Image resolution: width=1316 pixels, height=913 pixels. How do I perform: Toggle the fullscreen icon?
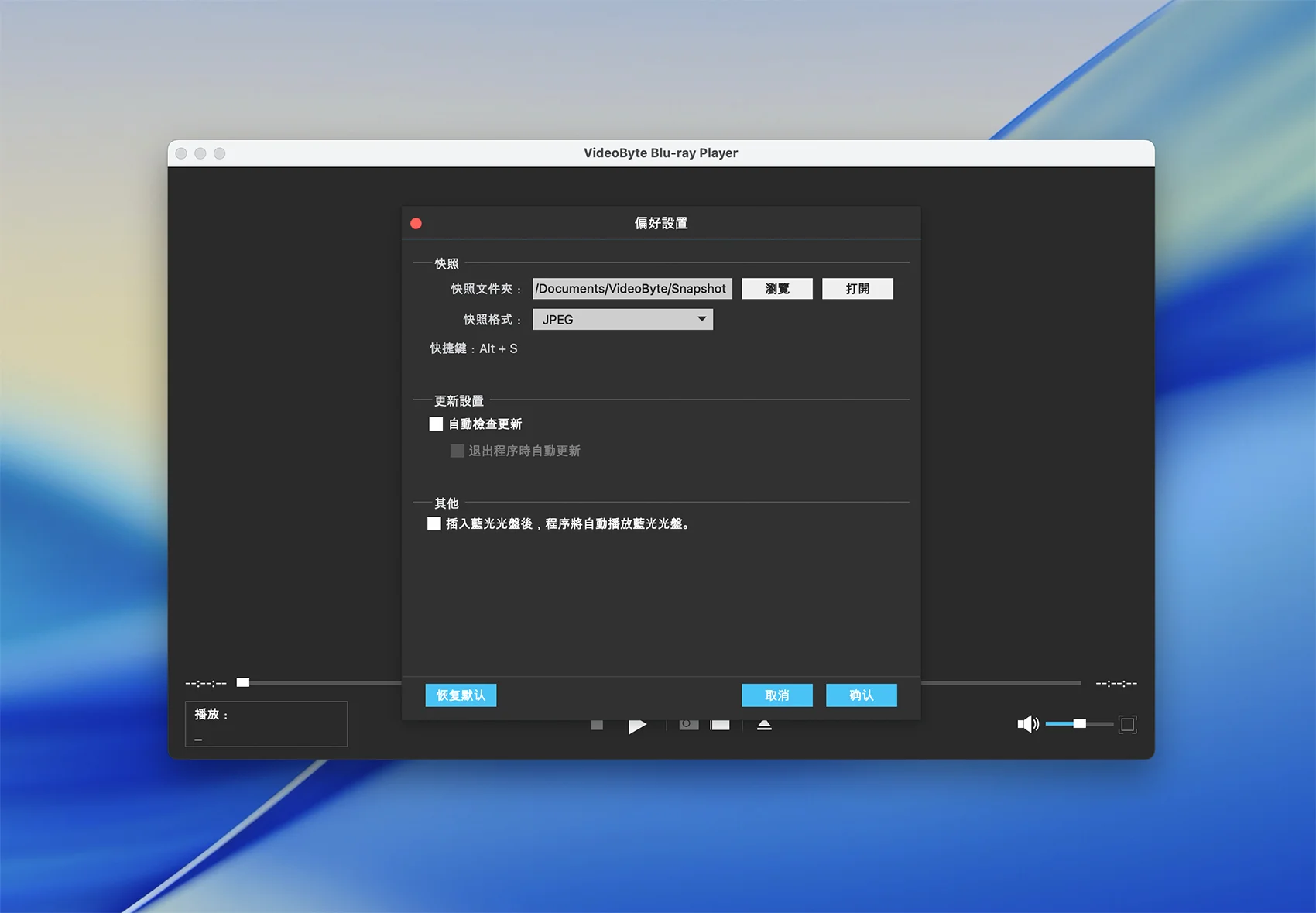click(1127, 725)
